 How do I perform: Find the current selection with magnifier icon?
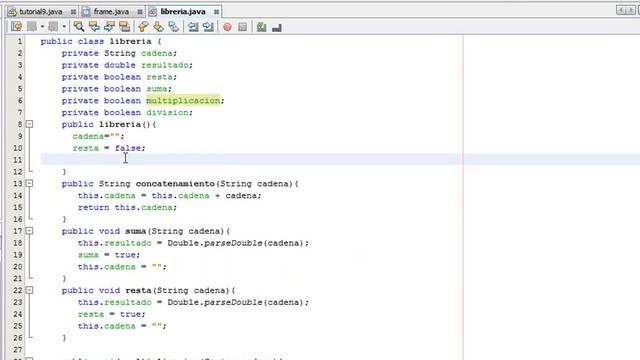click(x=79, y=27)
